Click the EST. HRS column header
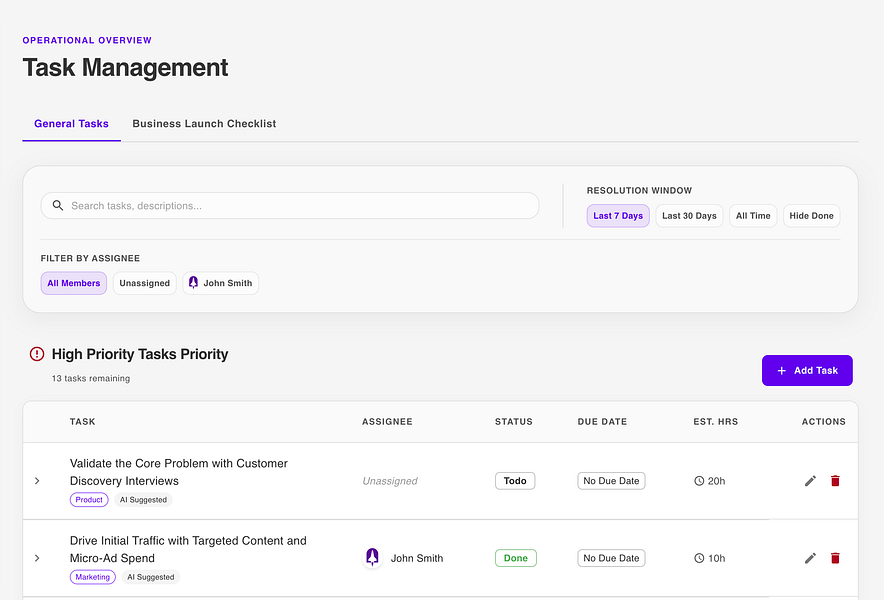The image size is (884, 600). (715, 421)
